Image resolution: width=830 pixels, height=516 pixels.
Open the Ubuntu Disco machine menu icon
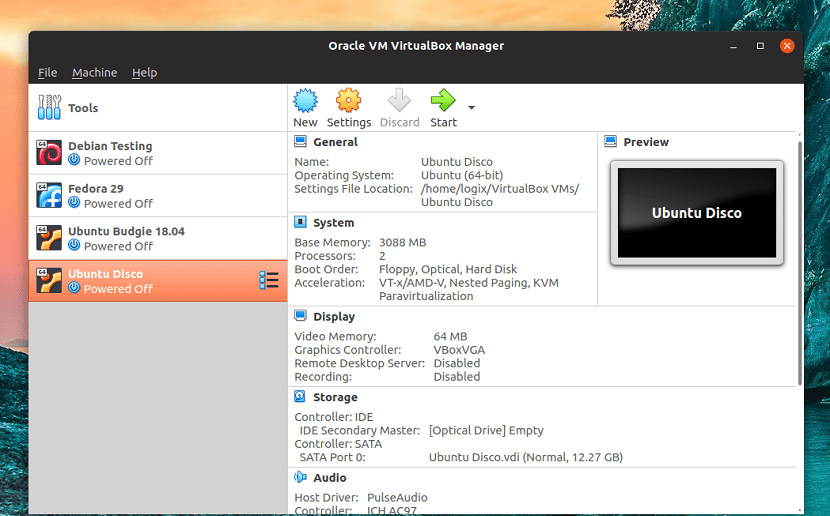(x=268, y=281)
